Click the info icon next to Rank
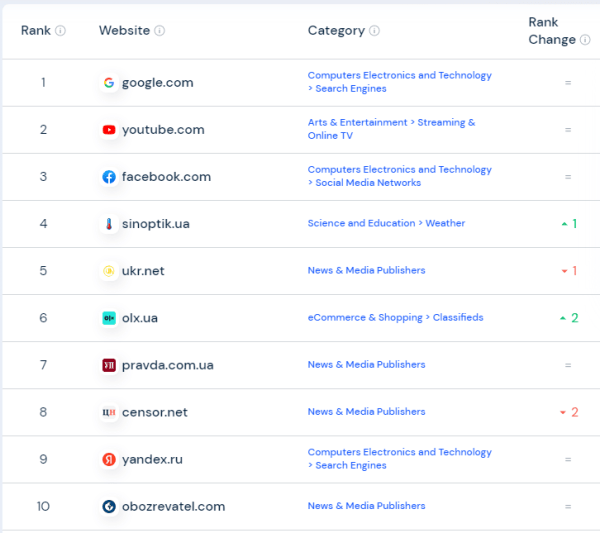This screenshot has width=600, height=533. [60, 31]
